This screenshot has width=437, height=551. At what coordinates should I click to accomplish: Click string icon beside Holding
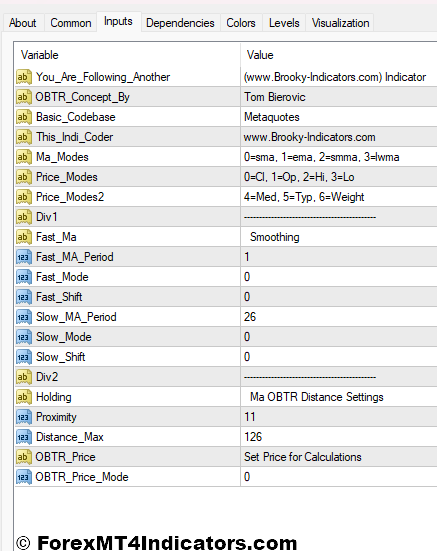pos(24,397)
